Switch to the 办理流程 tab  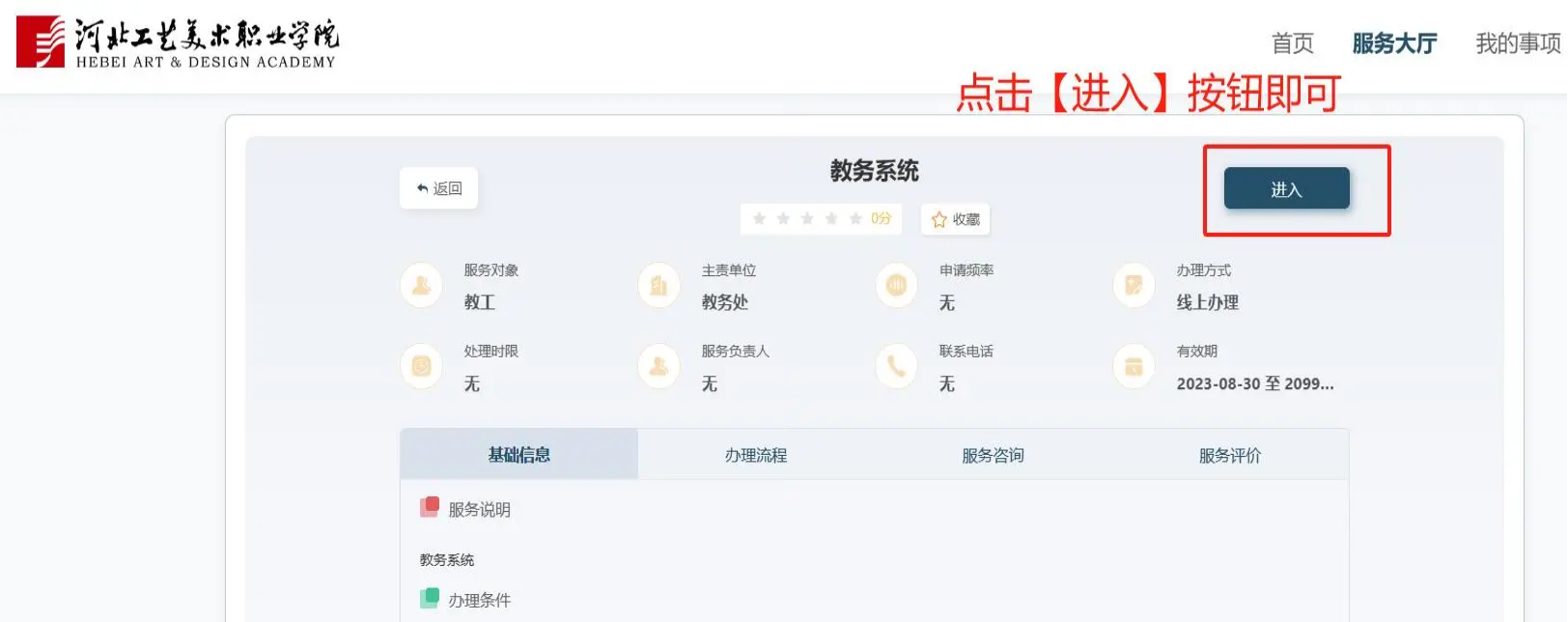pos(756,455)
